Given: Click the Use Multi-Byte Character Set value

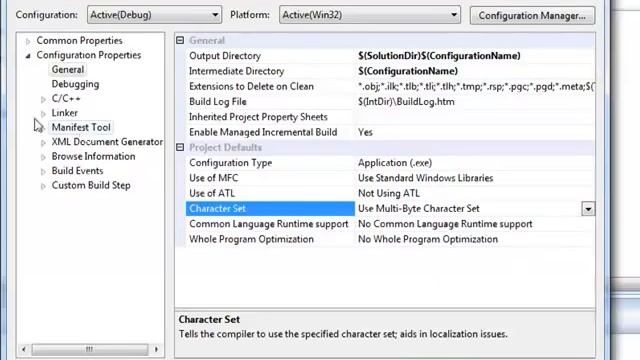Looking at the screenshot, I should [x=418, y=209].
